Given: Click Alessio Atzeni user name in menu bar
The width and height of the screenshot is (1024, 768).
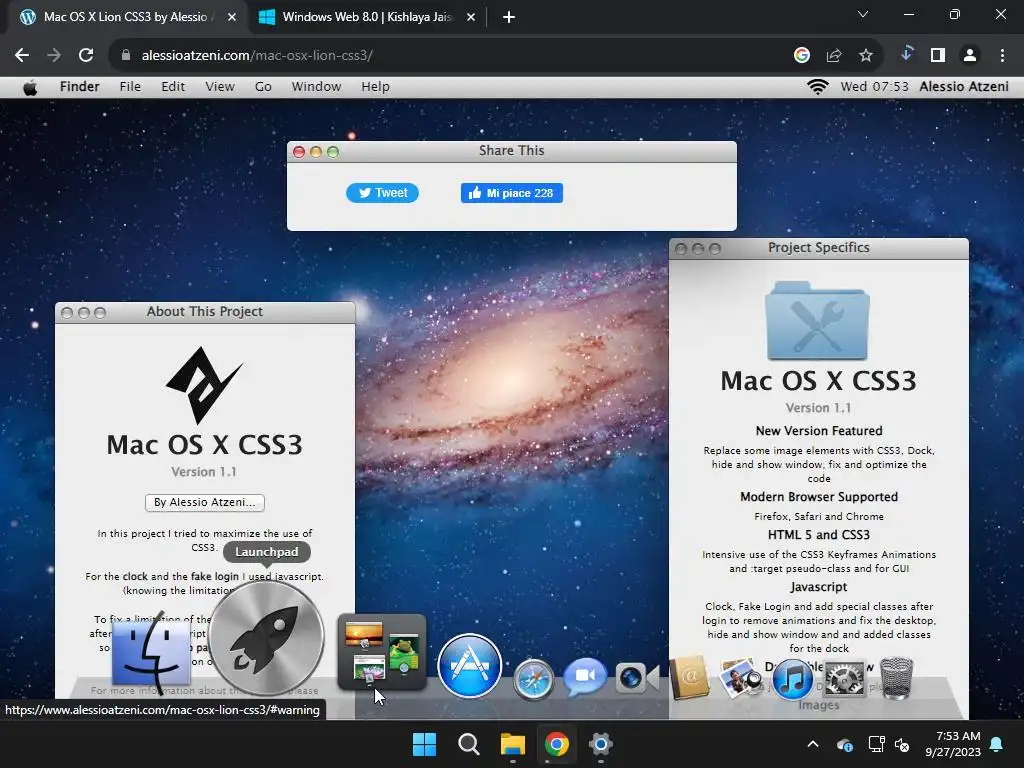Looking at the screenshot, I should coord(964,87).
